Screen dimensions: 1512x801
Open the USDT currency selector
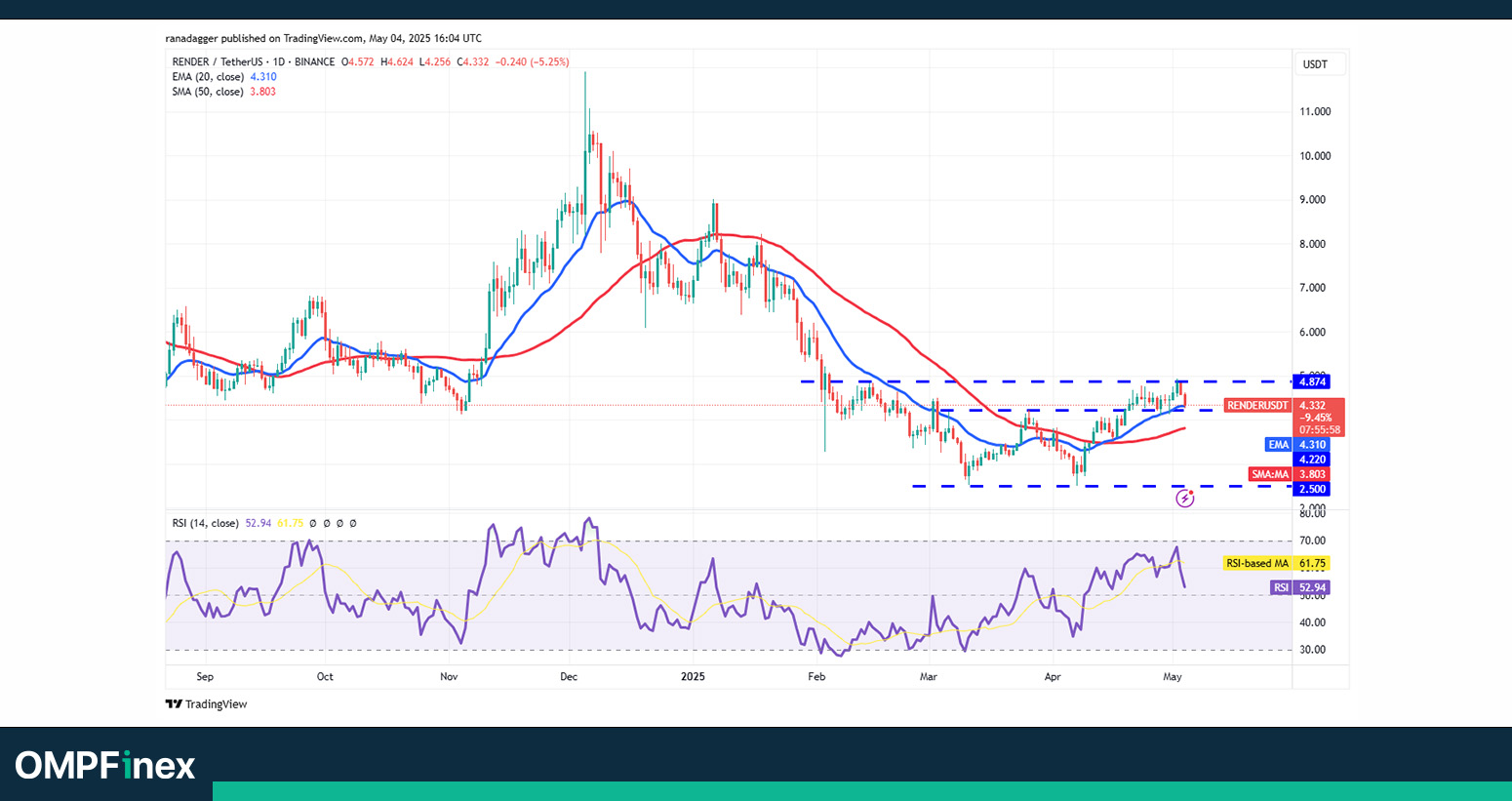pyautogui.click(x=1315, y=64)
